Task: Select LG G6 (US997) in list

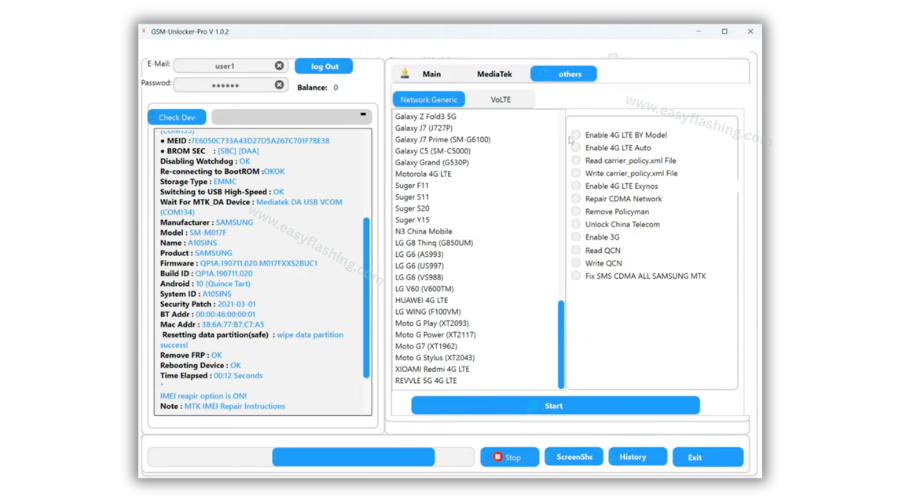Action: pyautogui.click(x=419, y=266)
